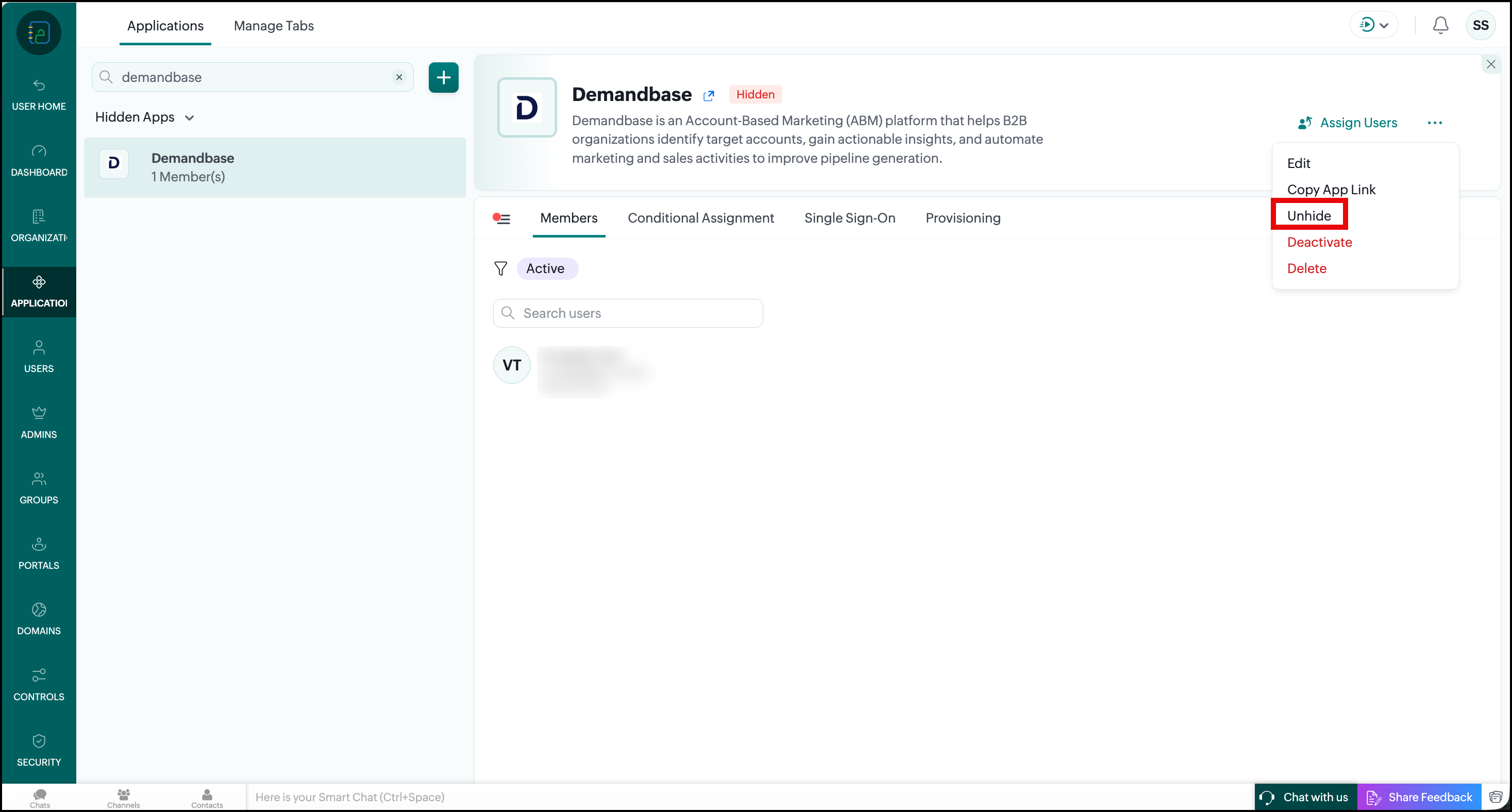This screenshot has width=1512, height=812.
Task: Select the Conditional Assignment tab
Action: click(701, 217)
